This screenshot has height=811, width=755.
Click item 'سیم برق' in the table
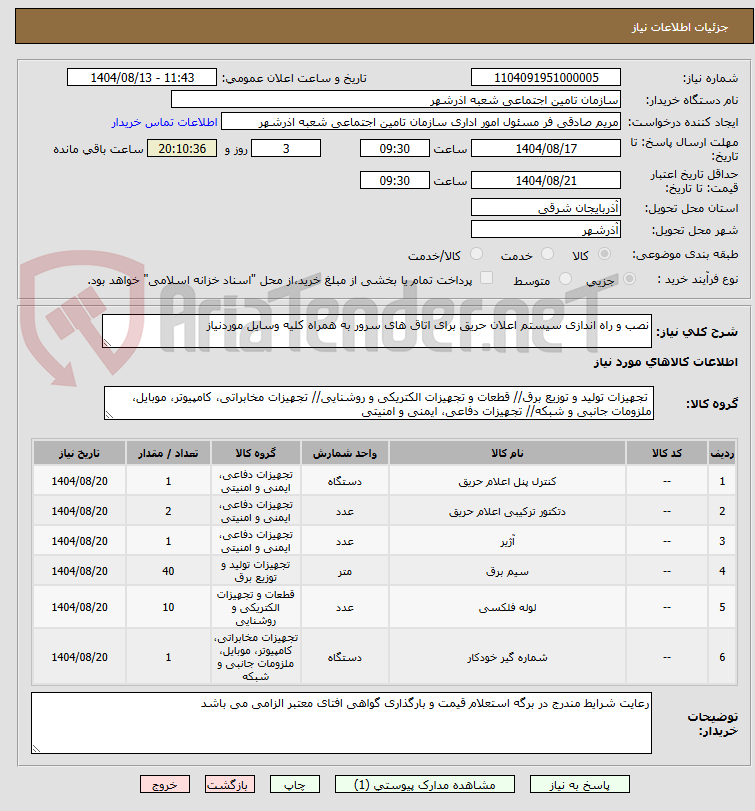(507, 572)
